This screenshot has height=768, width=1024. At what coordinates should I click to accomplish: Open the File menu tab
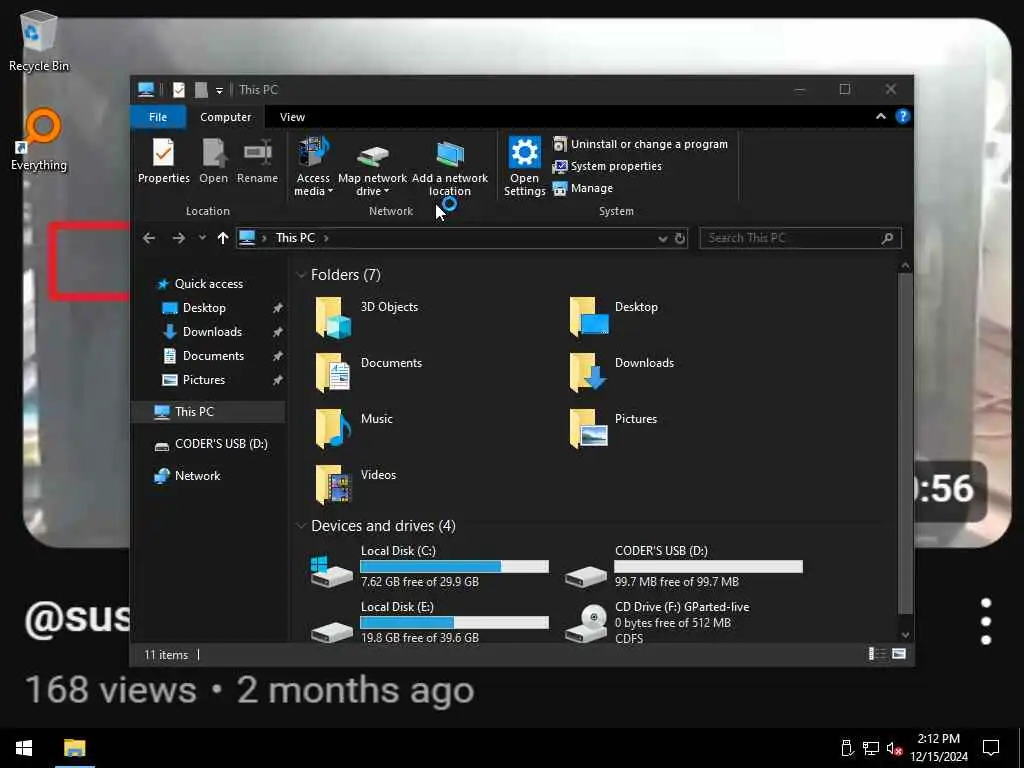coord(158,117)
